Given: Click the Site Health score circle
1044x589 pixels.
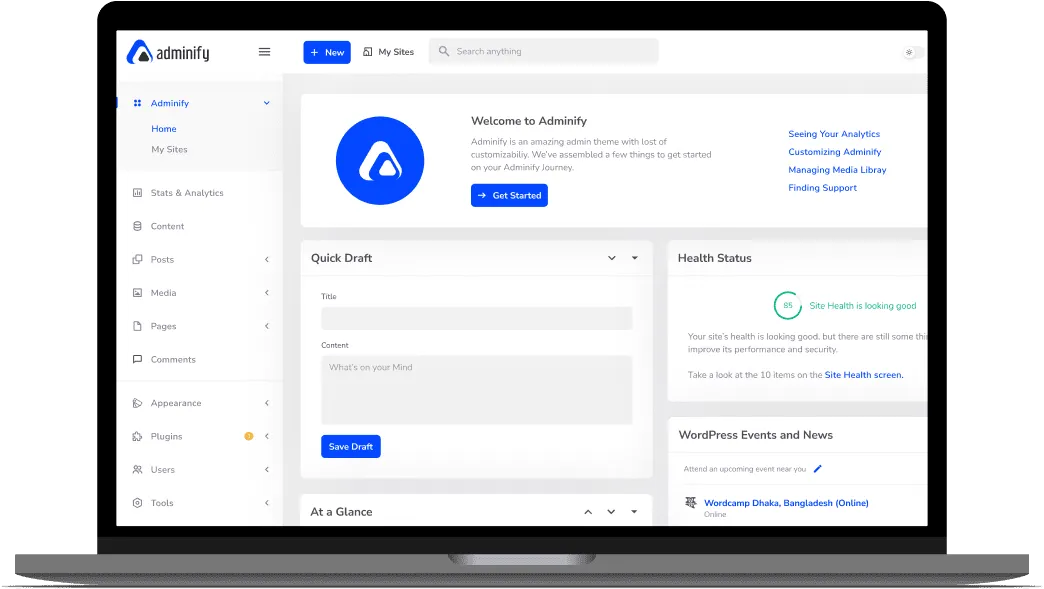Looking at the screenshot, I should (x=788, y=305).
